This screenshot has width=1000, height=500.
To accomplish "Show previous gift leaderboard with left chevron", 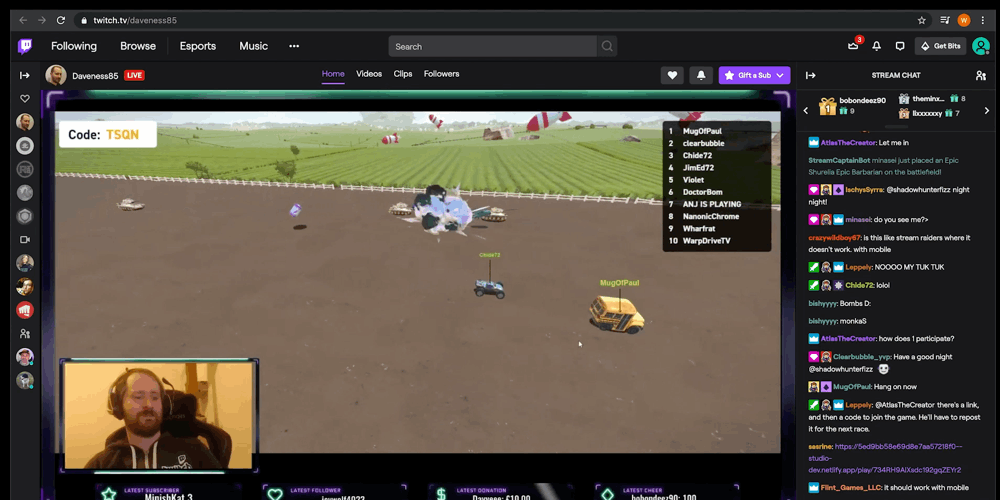I will coord(805,110).
